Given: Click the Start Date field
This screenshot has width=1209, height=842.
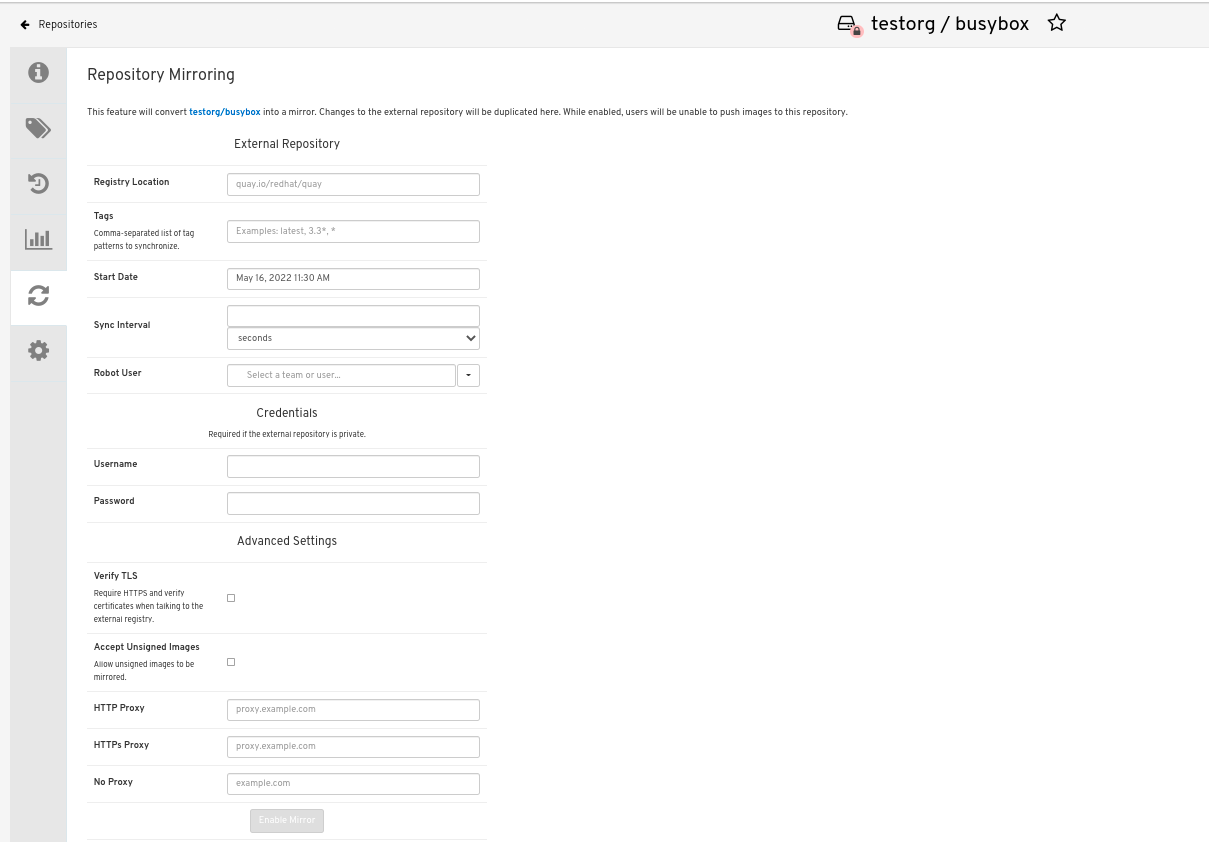Looking at the screenshot, I should tap(353, 278).
